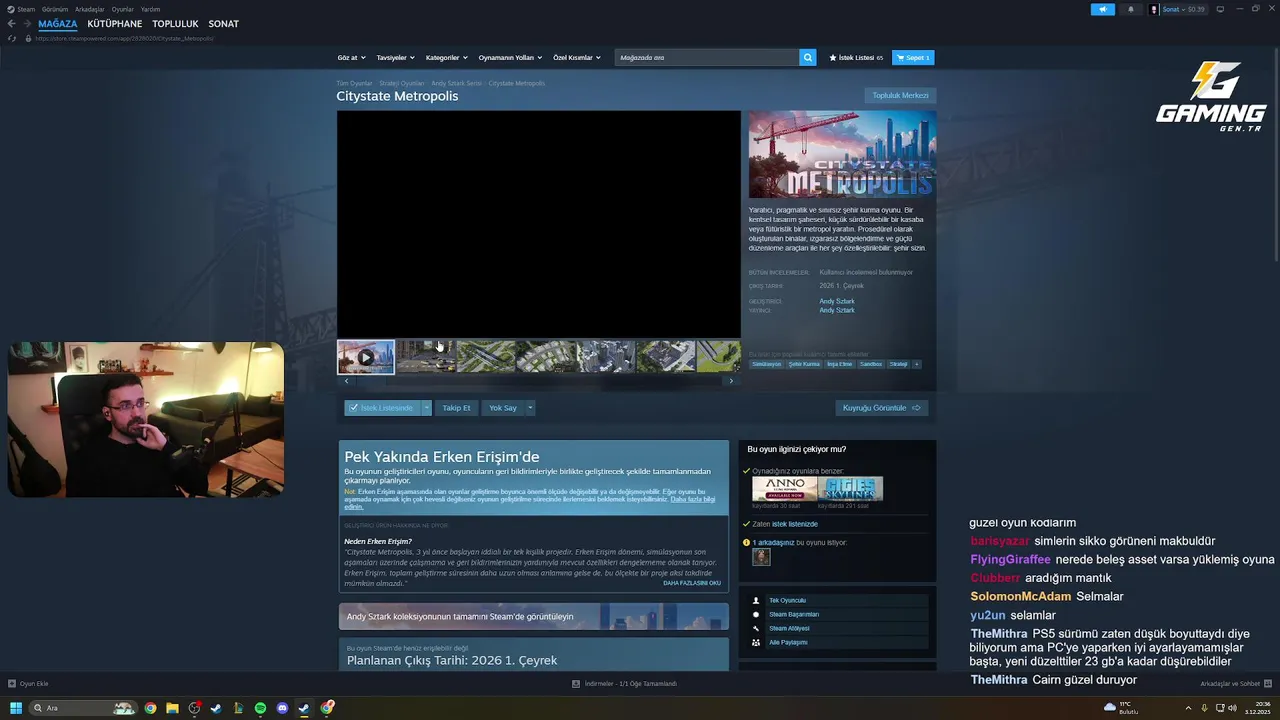
Task: Focus the Mağazada ara search field
Action: [x=707, y=57]
